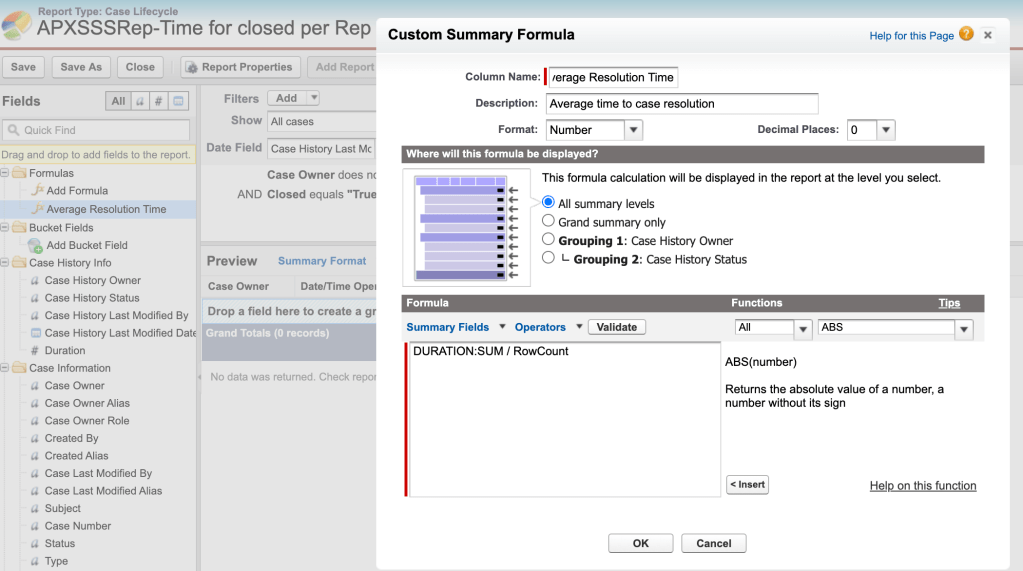
Task: Open the ABS function list dropdown
Action: [x=963, y=328]
